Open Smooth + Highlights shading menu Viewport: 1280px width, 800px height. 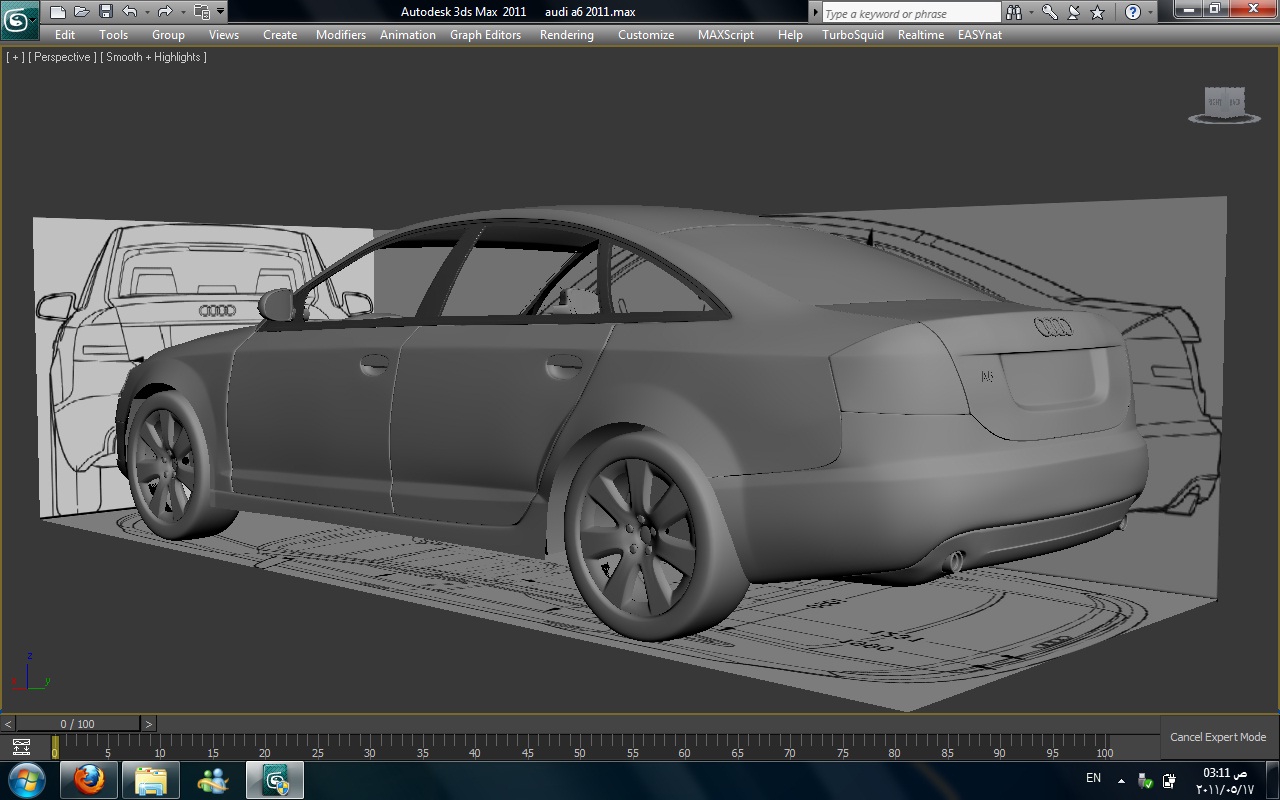click(153, 57)
